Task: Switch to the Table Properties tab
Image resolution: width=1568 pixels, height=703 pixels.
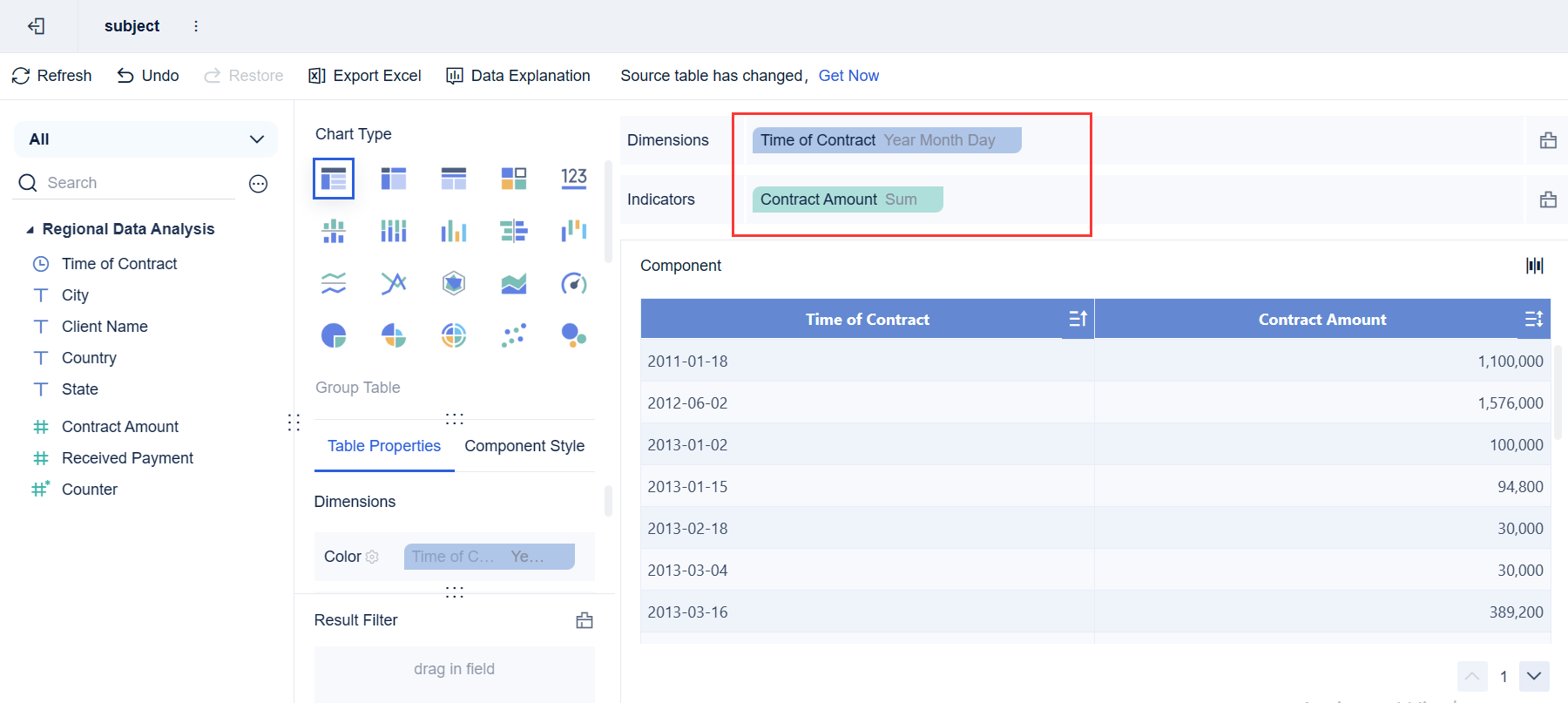Action: coord(384,446)
